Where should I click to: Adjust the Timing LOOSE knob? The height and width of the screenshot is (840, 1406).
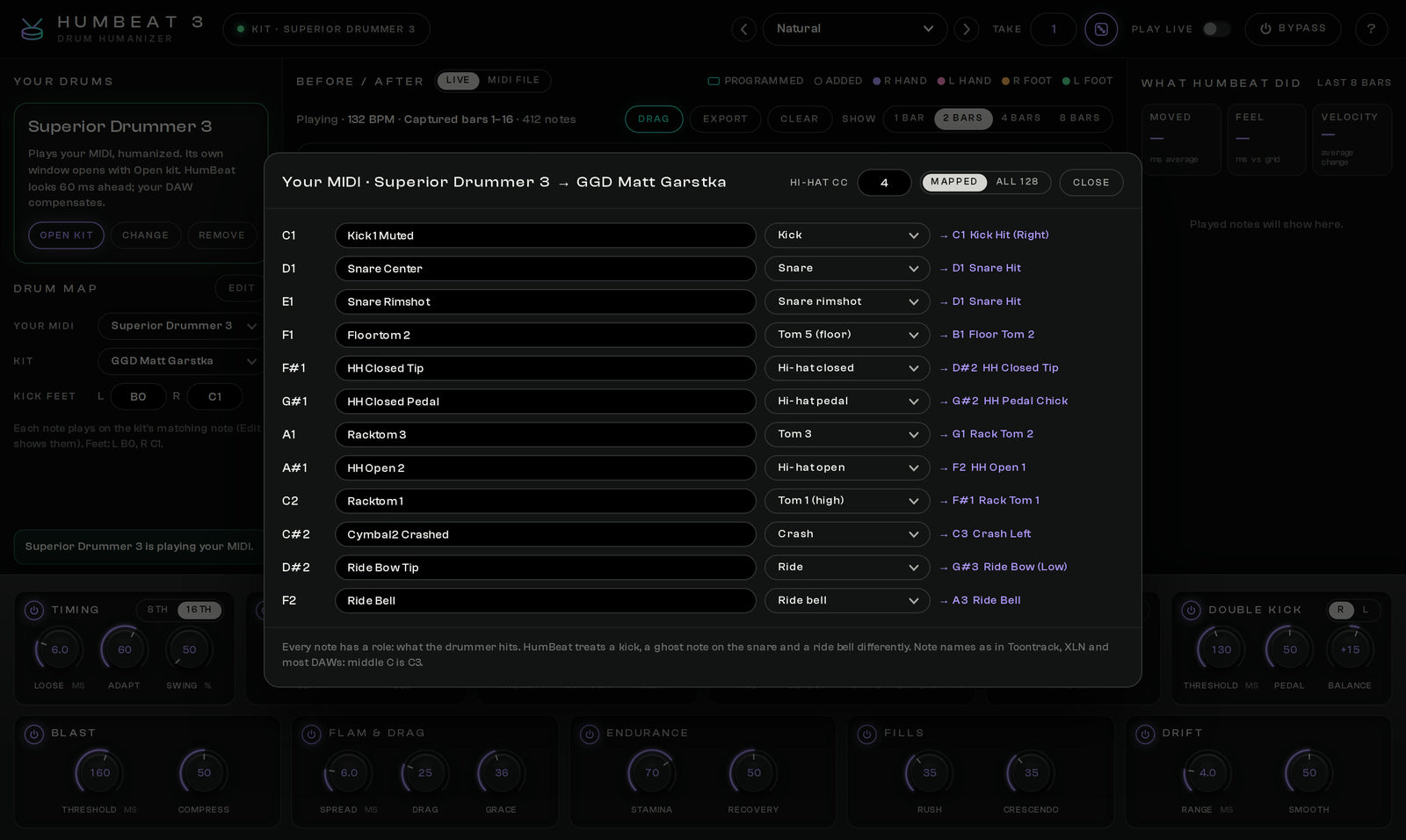click(60, 650)
